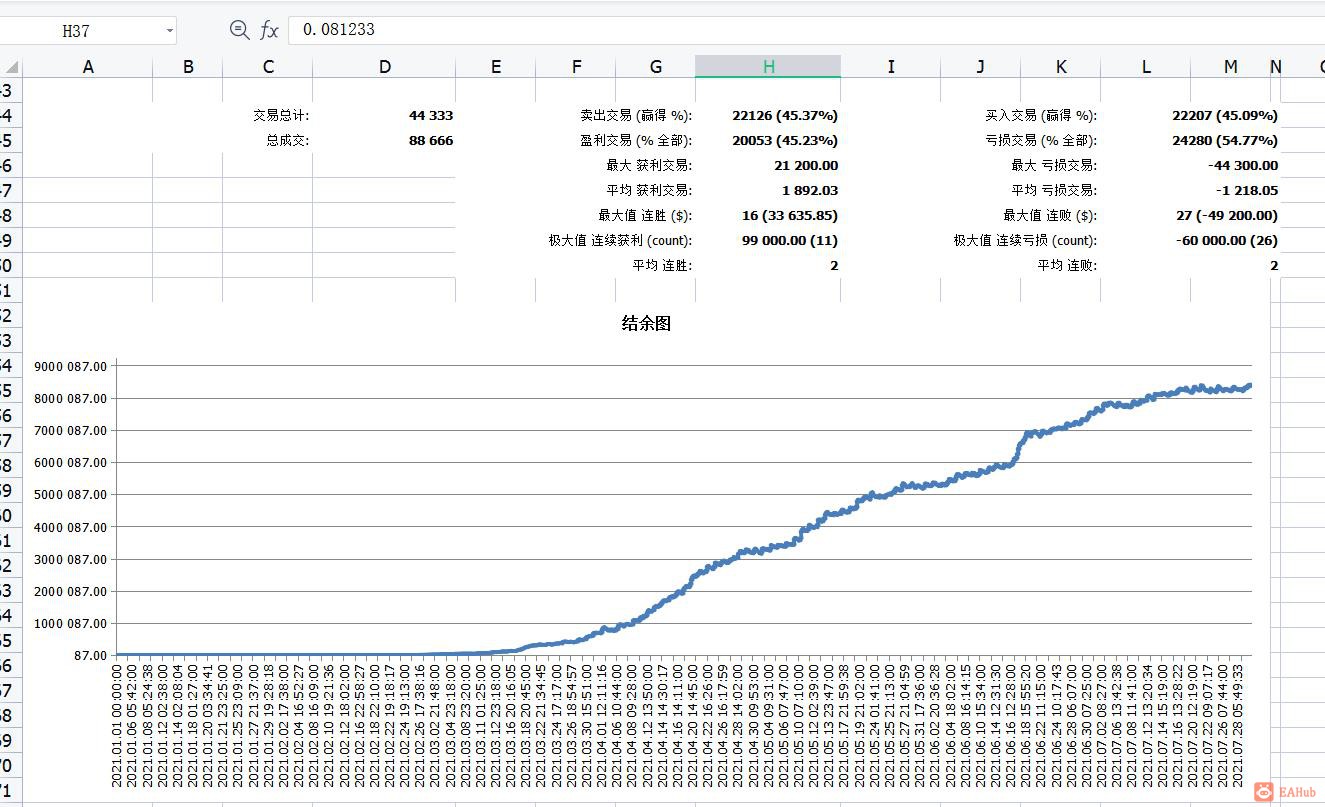The width and height of the screenshot is (1325, 807).
Task: Click cell value 24280 (54.77%)
Action: (1225, 141)
